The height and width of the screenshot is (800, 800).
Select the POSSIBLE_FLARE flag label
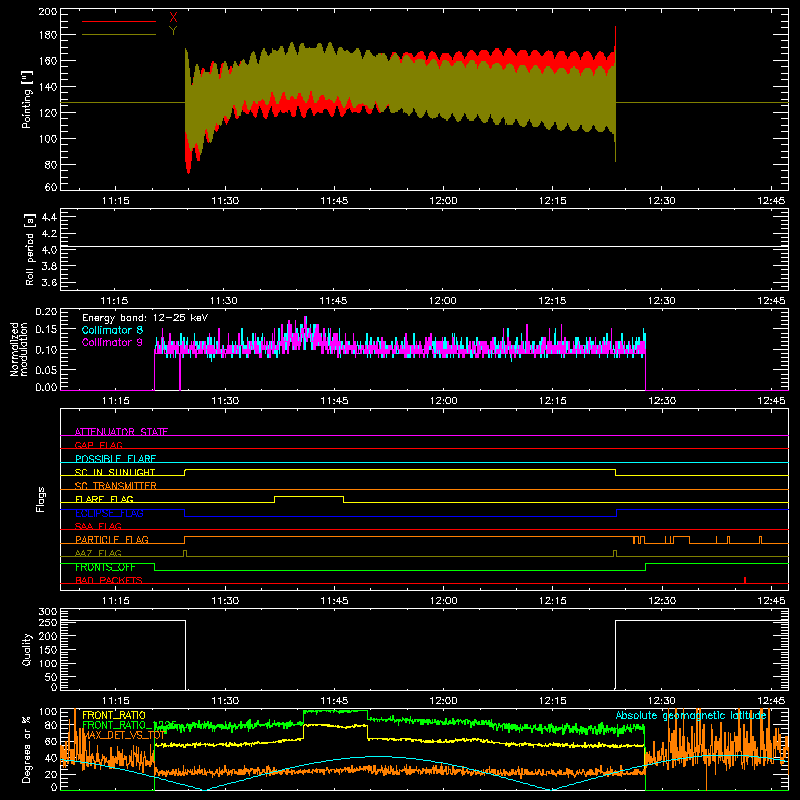(115, 459)
